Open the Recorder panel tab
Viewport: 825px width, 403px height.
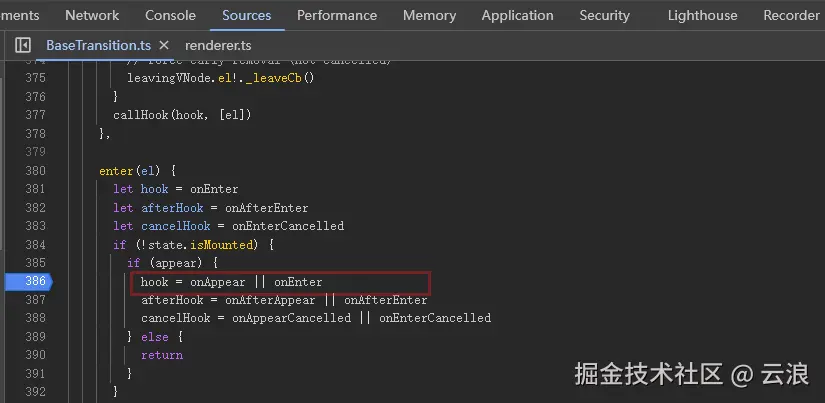pos(790,15)
